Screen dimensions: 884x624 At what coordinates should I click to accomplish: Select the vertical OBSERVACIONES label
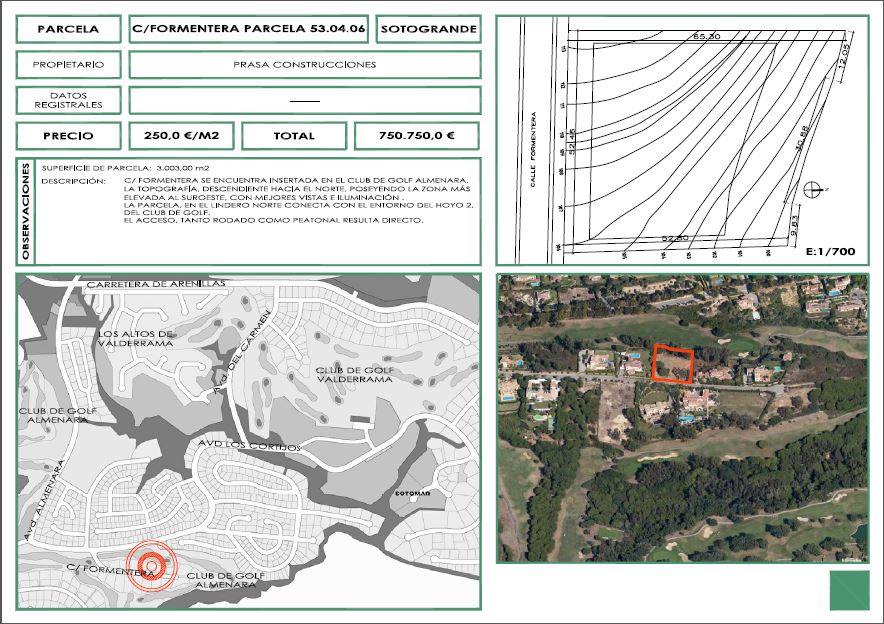[27, 211]
